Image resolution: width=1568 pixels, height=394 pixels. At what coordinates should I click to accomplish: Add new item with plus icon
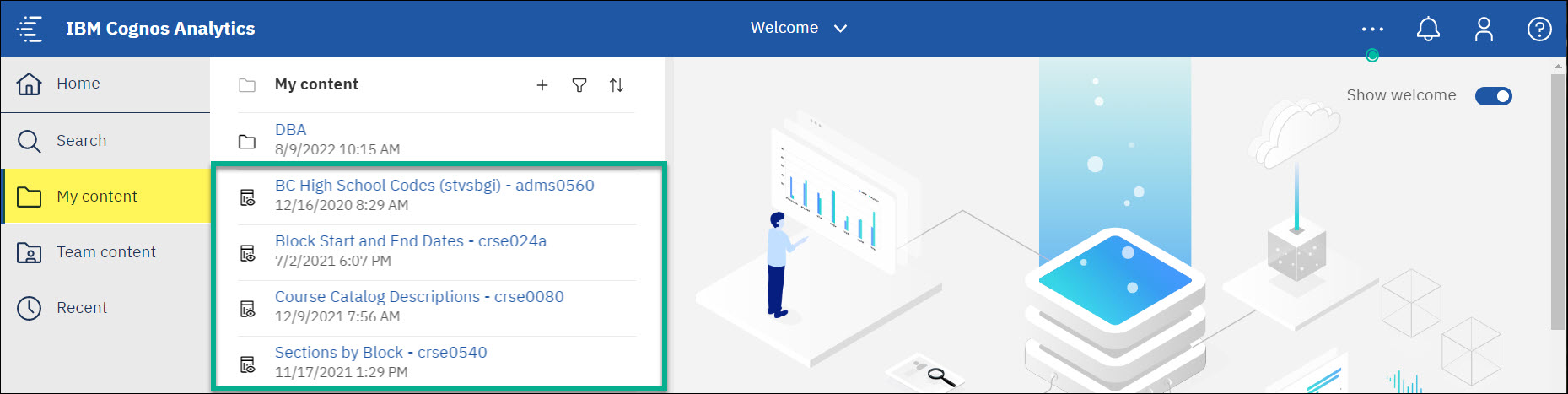point(542,85)
